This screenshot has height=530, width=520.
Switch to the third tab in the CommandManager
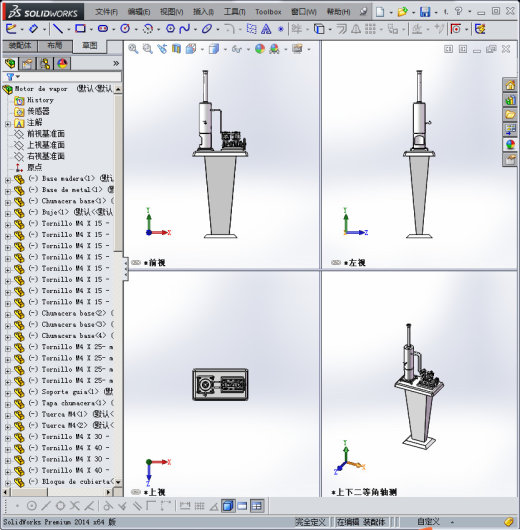pos(90,46)
